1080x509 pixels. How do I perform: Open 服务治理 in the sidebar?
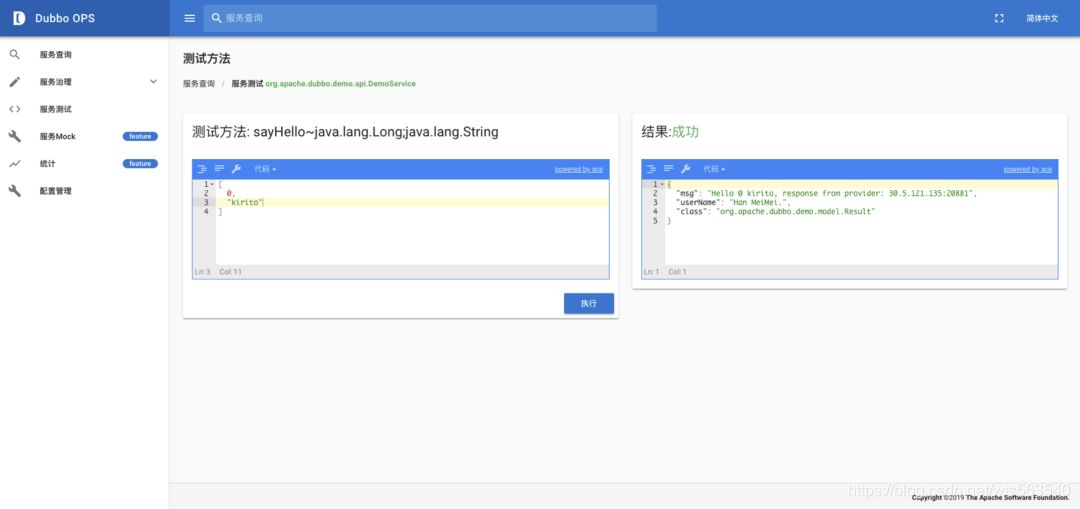[84, 82]
